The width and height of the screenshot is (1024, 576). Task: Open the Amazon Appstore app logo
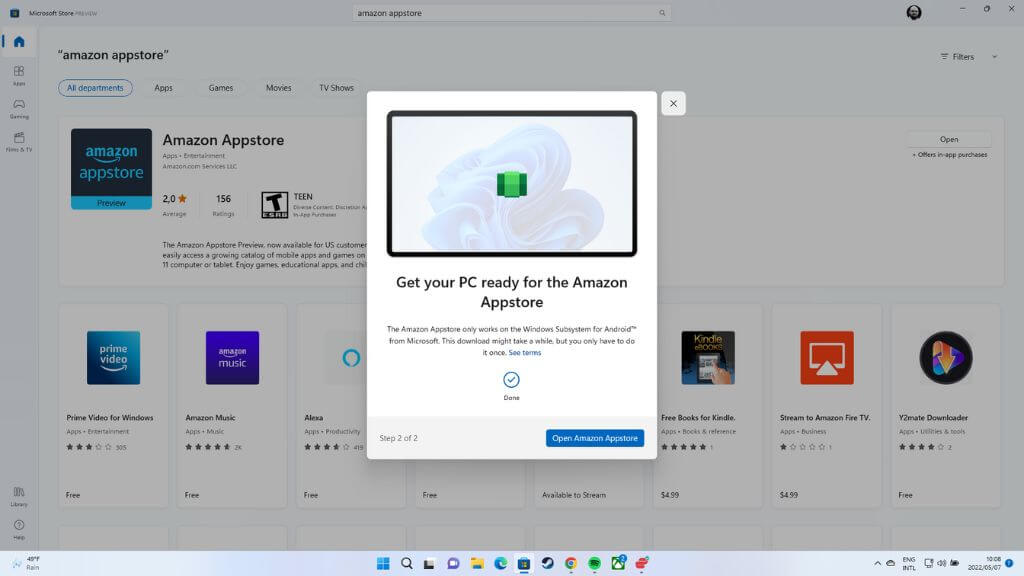pyautogui.click(x=111, y=168)
